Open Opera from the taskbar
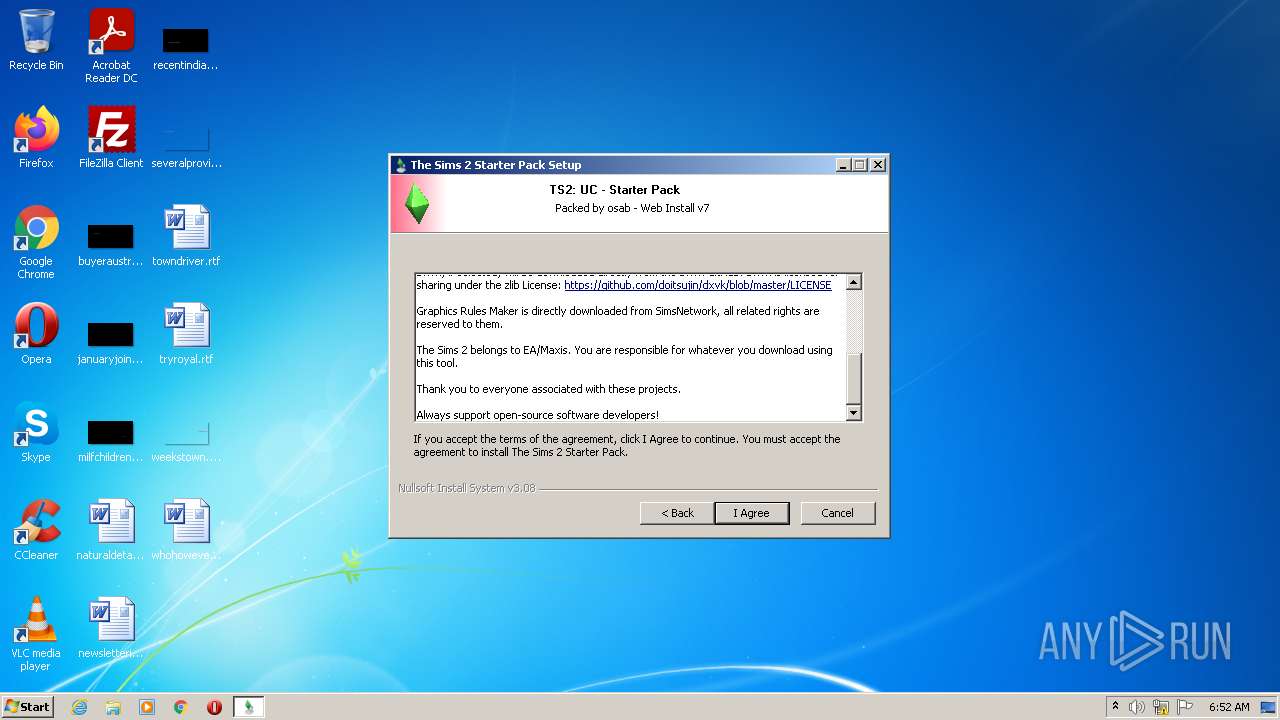This screenshot has height=720, width=1280. [214, 707]
